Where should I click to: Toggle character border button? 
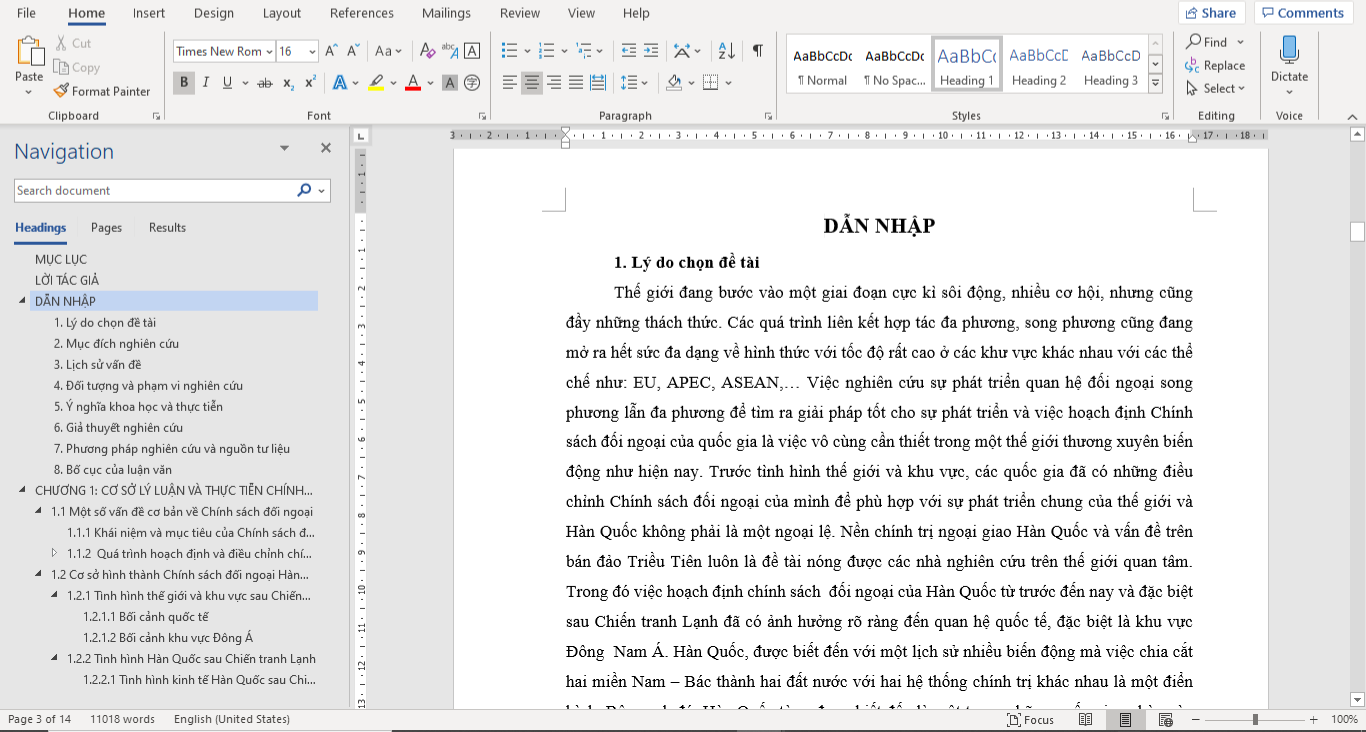(472, 51)
